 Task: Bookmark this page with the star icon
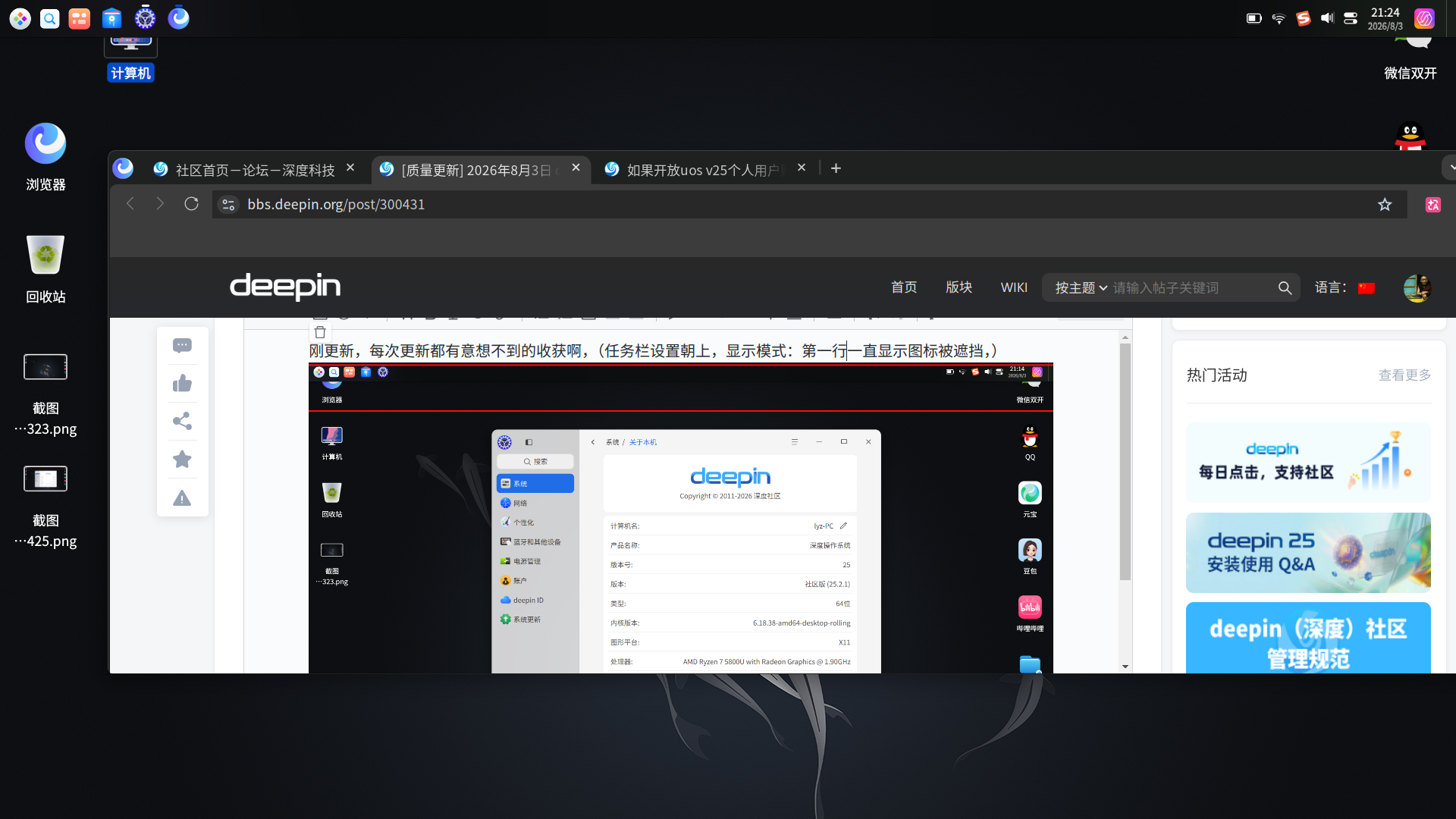point(1385,204)
